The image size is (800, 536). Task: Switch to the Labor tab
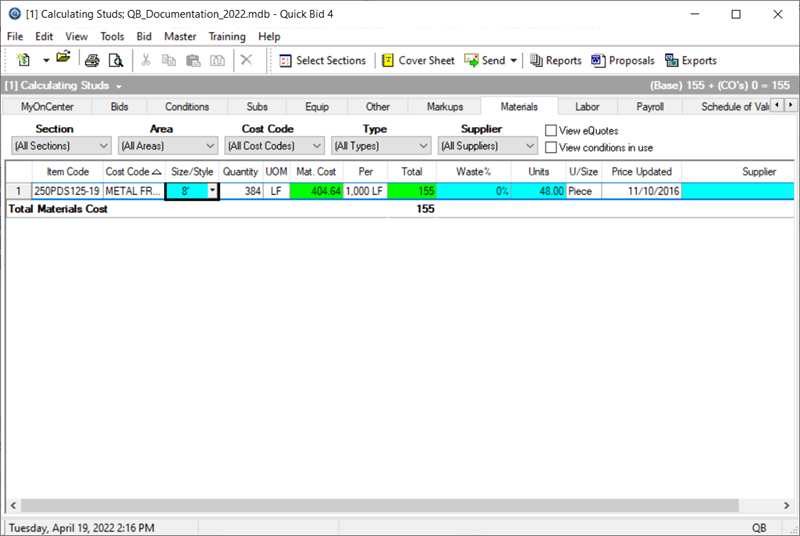pyautogui.click(x=587, y=107)
